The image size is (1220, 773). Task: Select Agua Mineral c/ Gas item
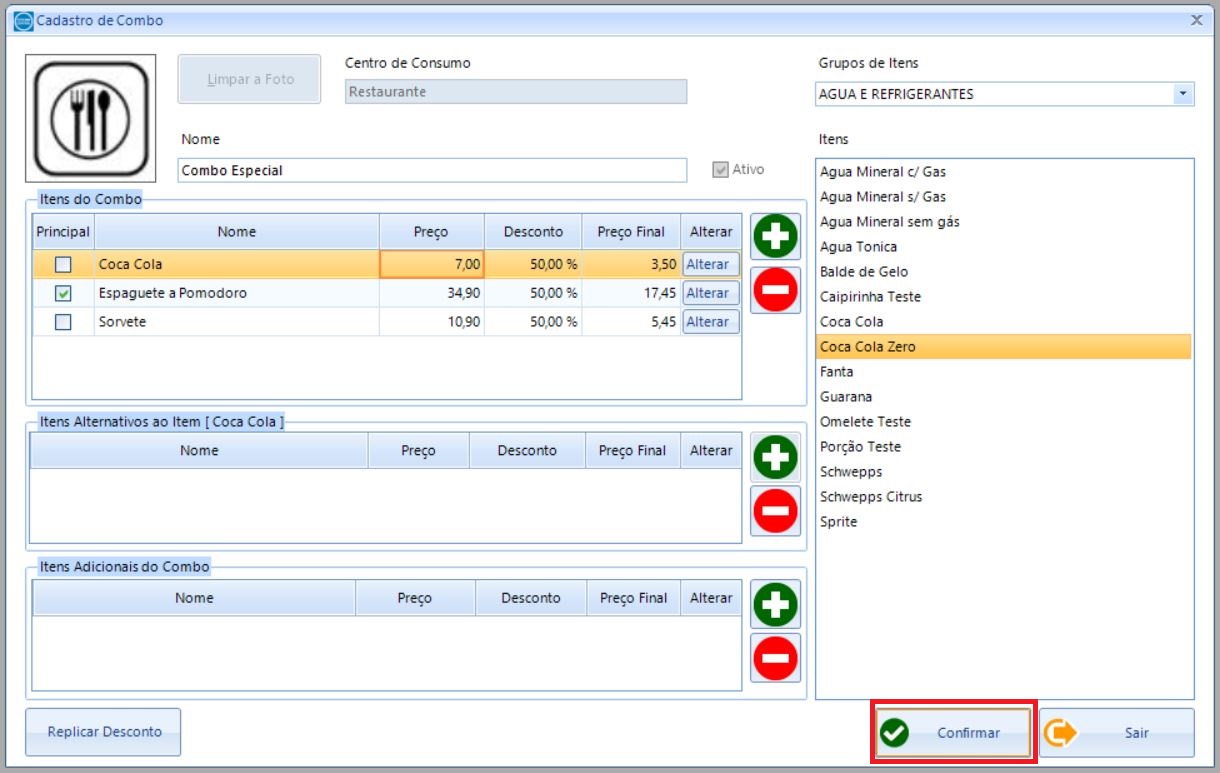click(x=1004, y=172)
